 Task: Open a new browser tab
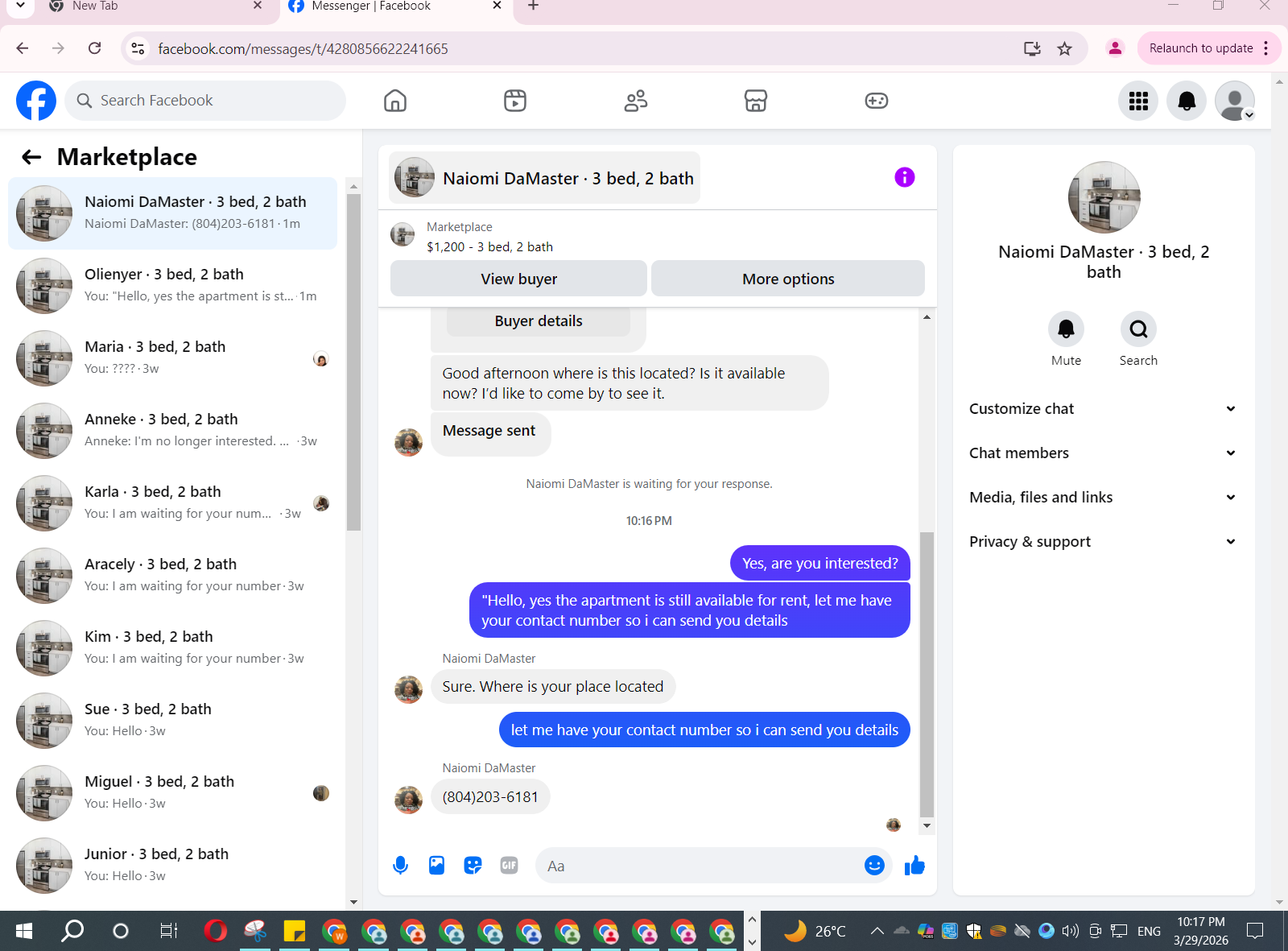pyautogui.click(x=533, y=6)
